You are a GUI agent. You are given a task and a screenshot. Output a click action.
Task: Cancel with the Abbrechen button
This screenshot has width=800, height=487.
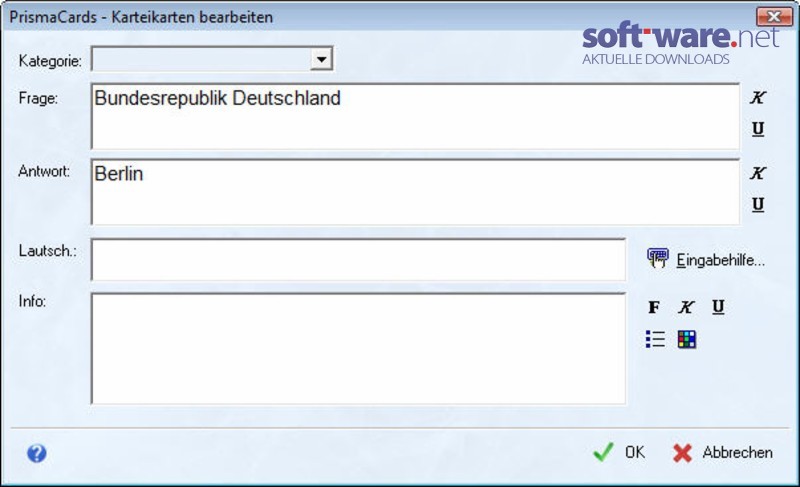coord(722,452)
